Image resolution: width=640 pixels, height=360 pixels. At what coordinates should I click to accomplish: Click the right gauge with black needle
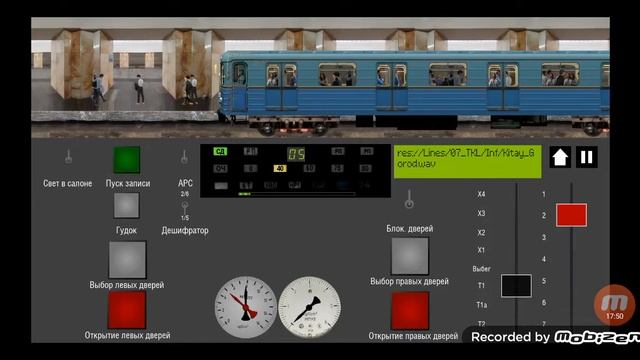click(x=309, y=307)
